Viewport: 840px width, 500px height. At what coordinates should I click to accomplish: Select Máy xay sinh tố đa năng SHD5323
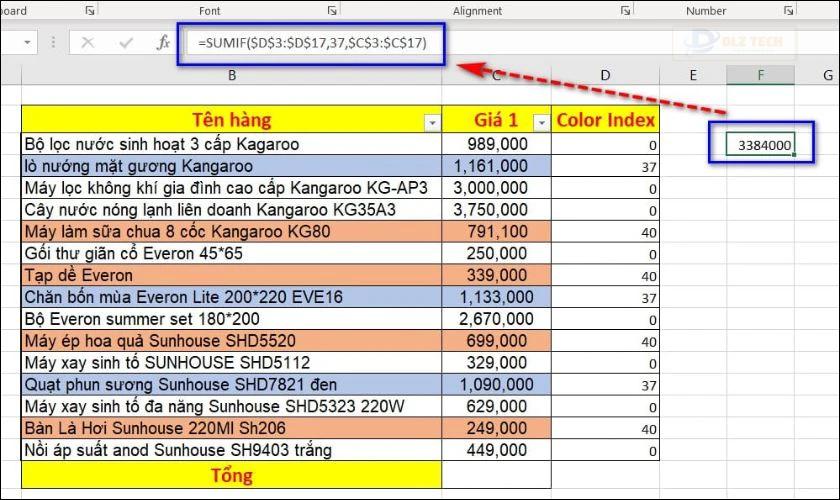tap(231, 406)
